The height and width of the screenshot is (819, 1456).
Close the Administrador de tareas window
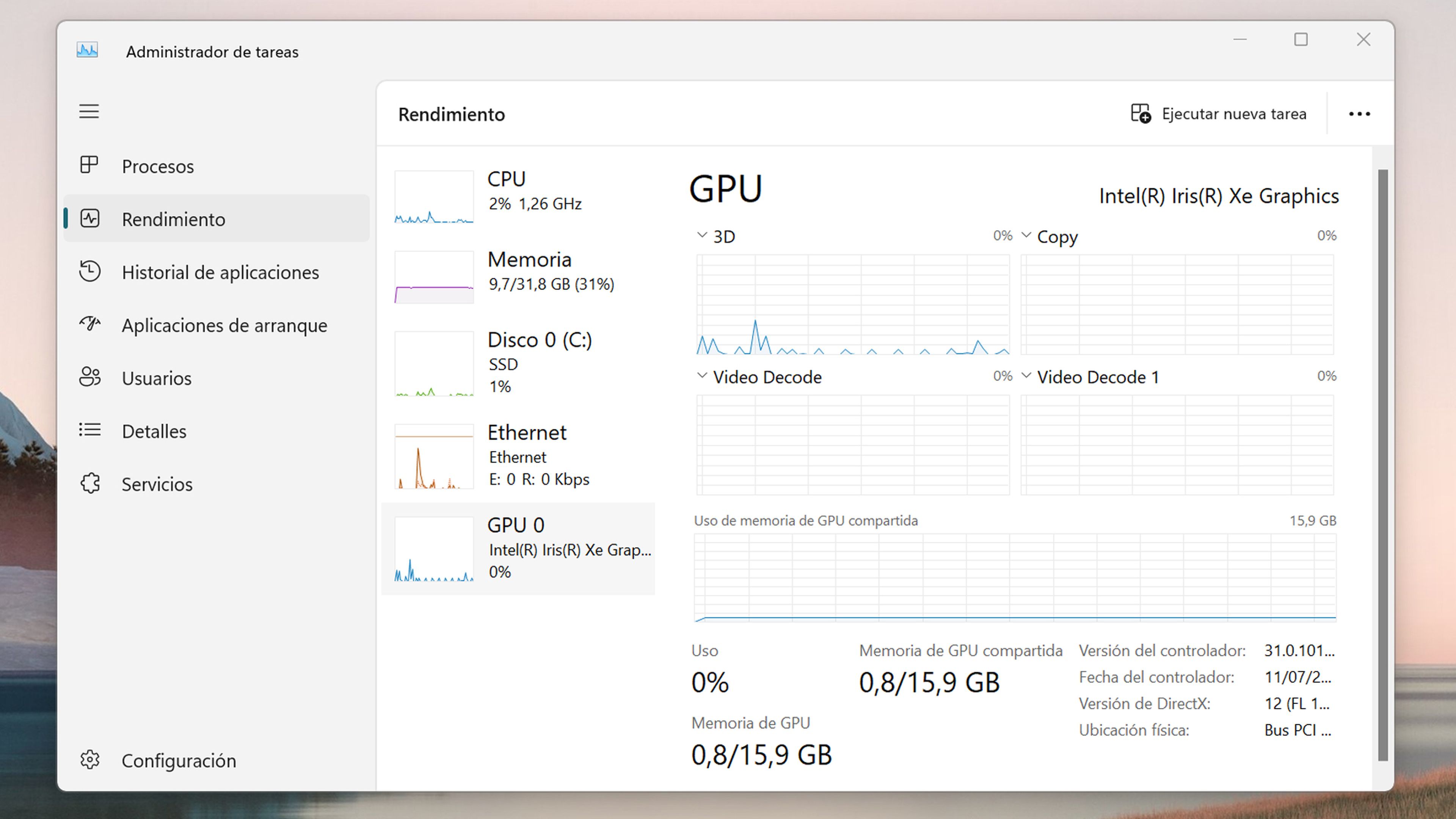pos(1363,39)
